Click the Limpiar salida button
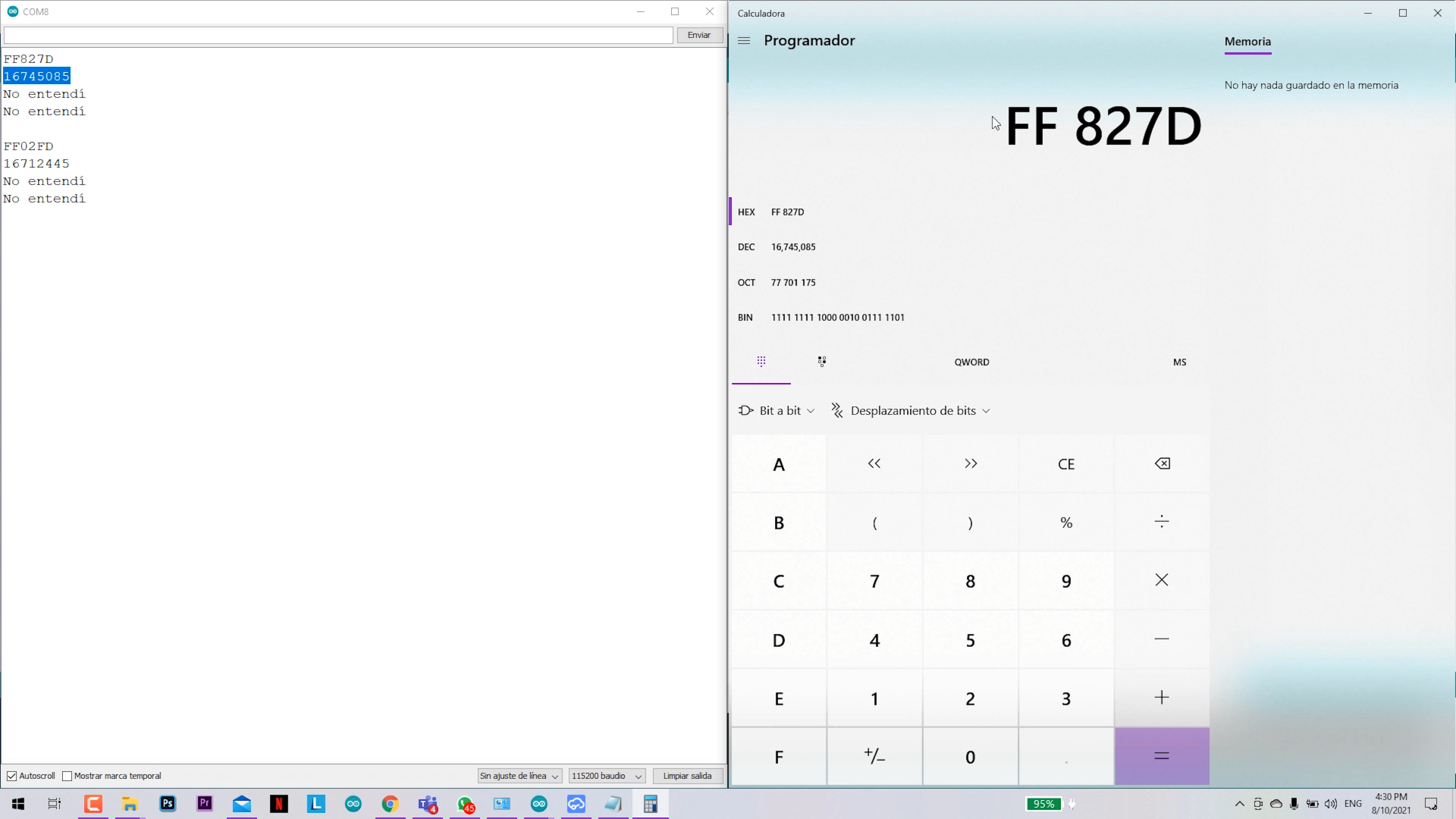1456x819 pixels. [x=687, y=776]
